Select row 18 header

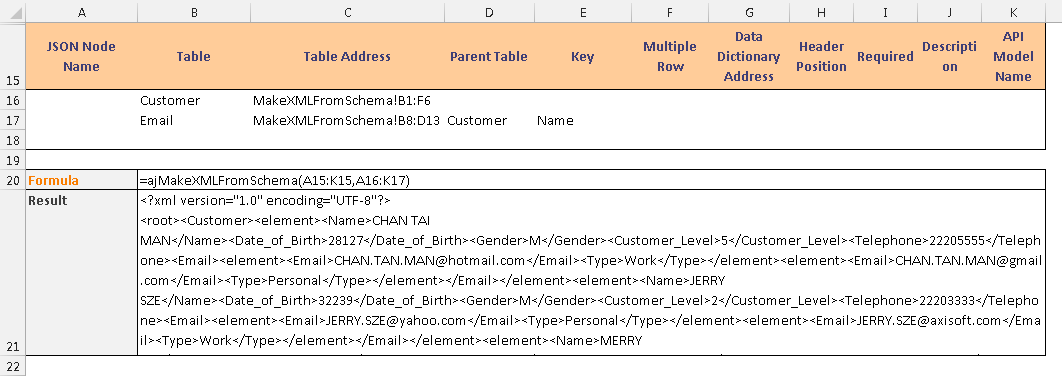tap(13, 140)
